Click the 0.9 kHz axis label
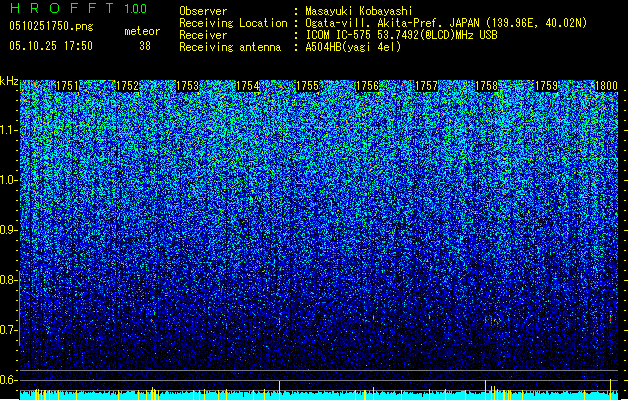The width and height of the screenshot is (629, 400). point(9,230)
